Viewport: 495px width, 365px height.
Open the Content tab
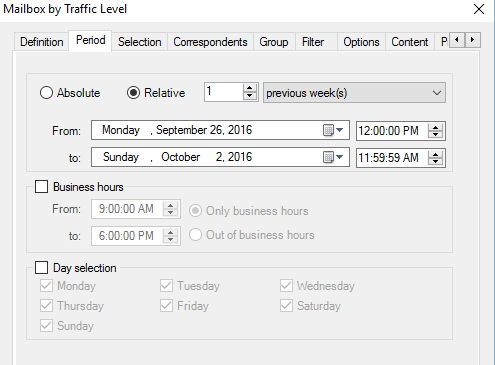[410, 42]
